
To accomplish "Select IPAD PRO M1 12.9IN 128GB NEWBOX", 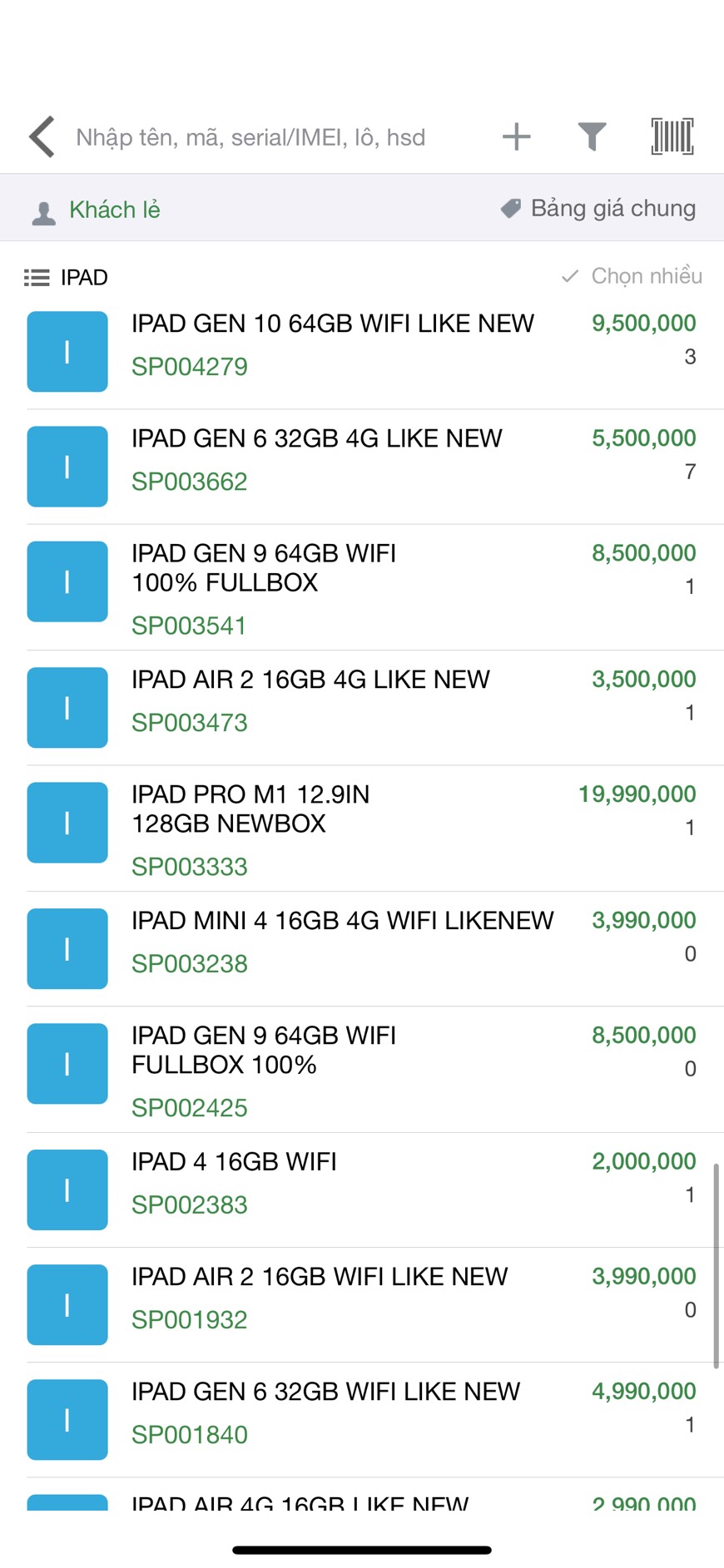I will [x=250, y=809].
